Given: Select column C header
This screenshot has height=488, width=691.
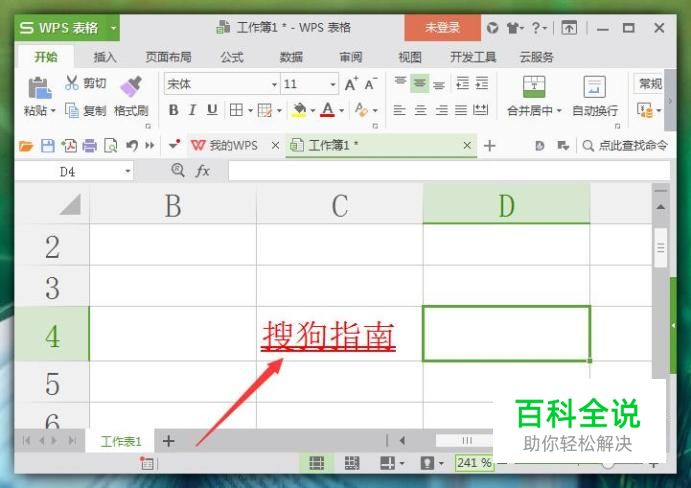Looking at the screenshot, I should (x=339, y=205).
